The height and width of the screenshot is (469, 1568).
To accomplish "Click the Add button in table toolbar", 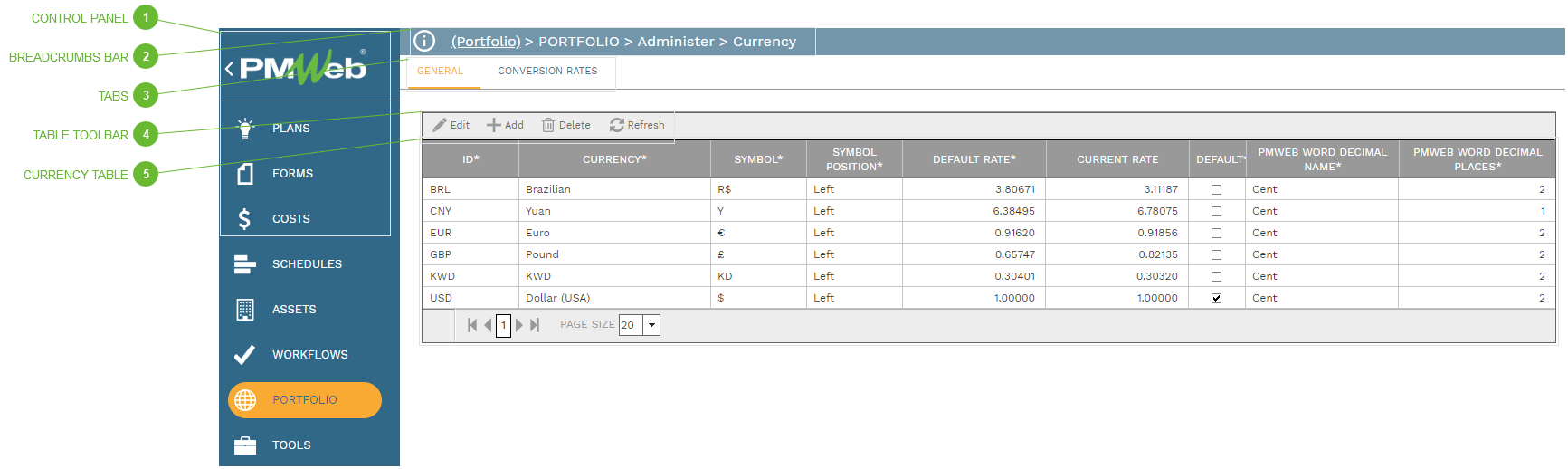I will tap(505, 126).
